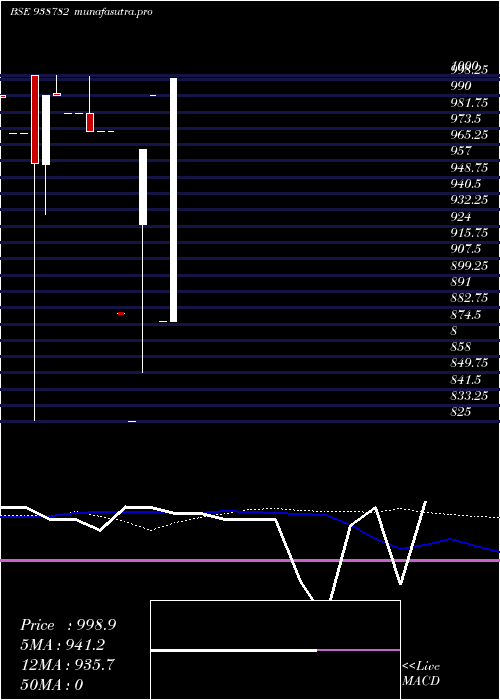
Task: Click the '50MA : 0' label
Action: 52,685
